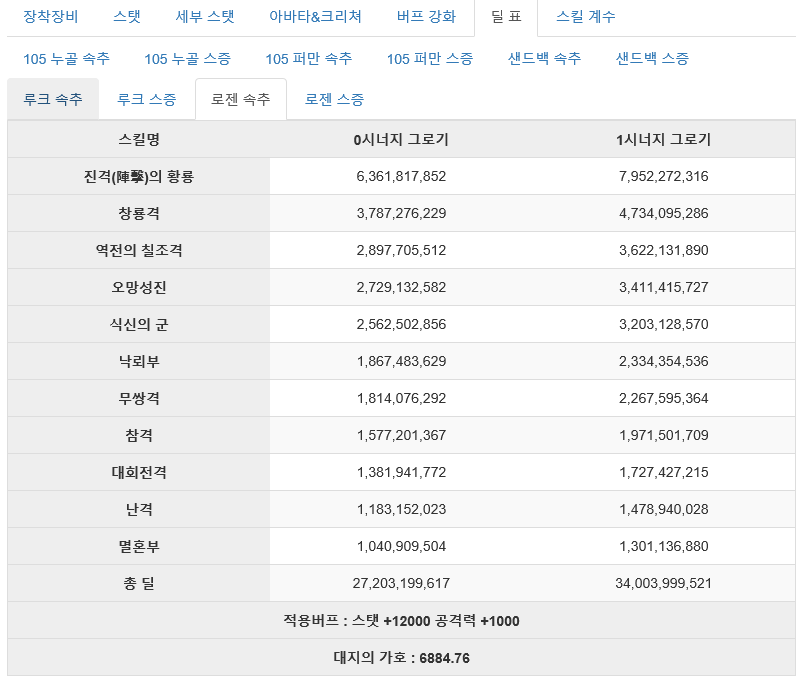Switch to the 스탯 tab
Screen dimensions: 809x684
127,17
